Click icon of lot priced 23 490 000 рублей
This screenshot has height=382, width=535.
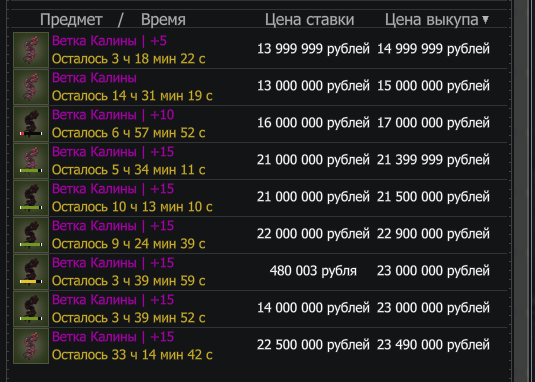pyautogui.click(x=31, y=346)
